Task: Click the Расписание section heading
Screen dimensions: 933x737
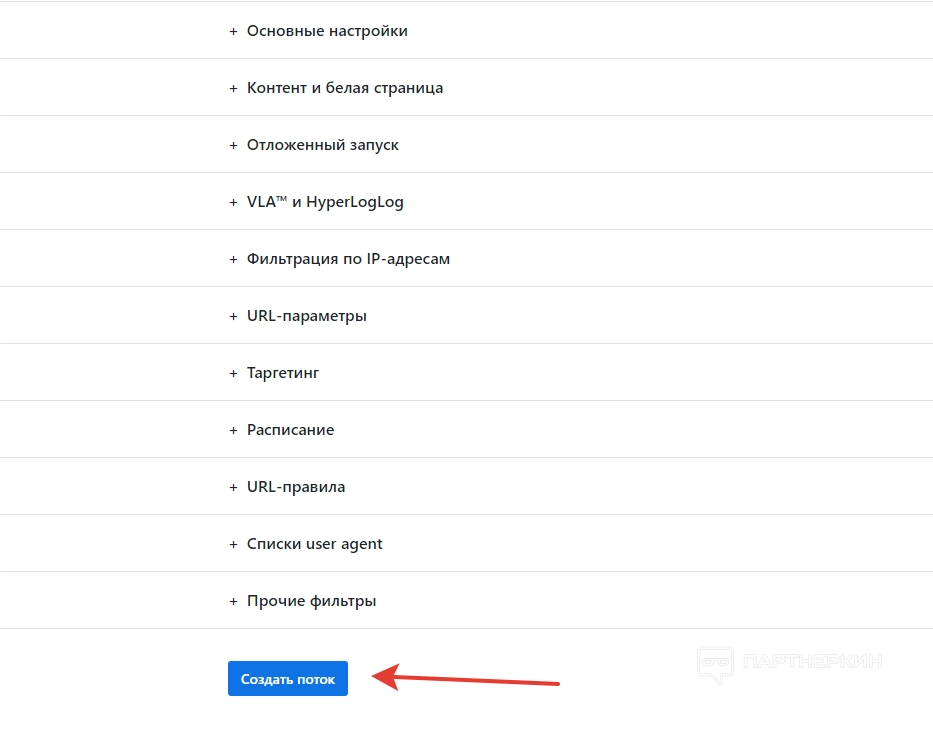Action: pos(290,430)
